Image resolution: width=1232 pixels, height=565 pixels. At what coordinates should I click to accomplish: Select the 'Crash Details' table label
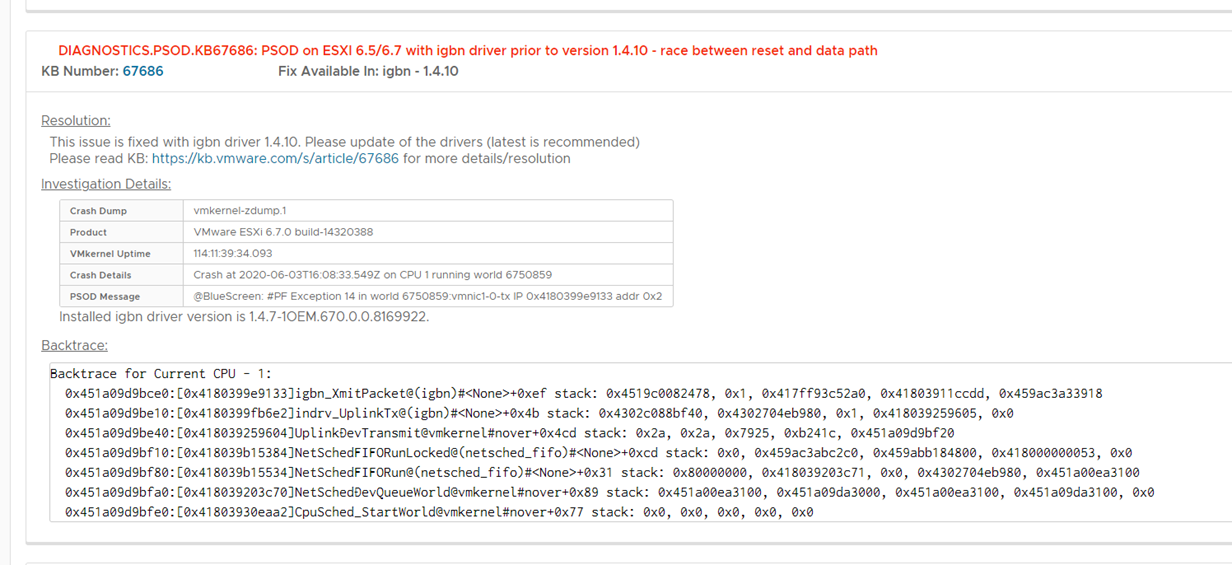click(100, 275)
